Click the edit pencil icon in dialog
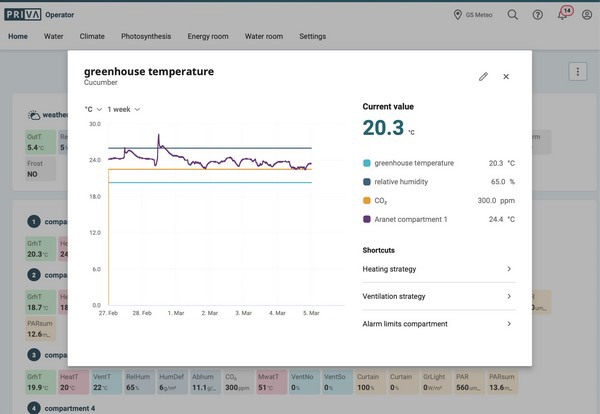Screen dimensions: 600x414 point(483,76)
